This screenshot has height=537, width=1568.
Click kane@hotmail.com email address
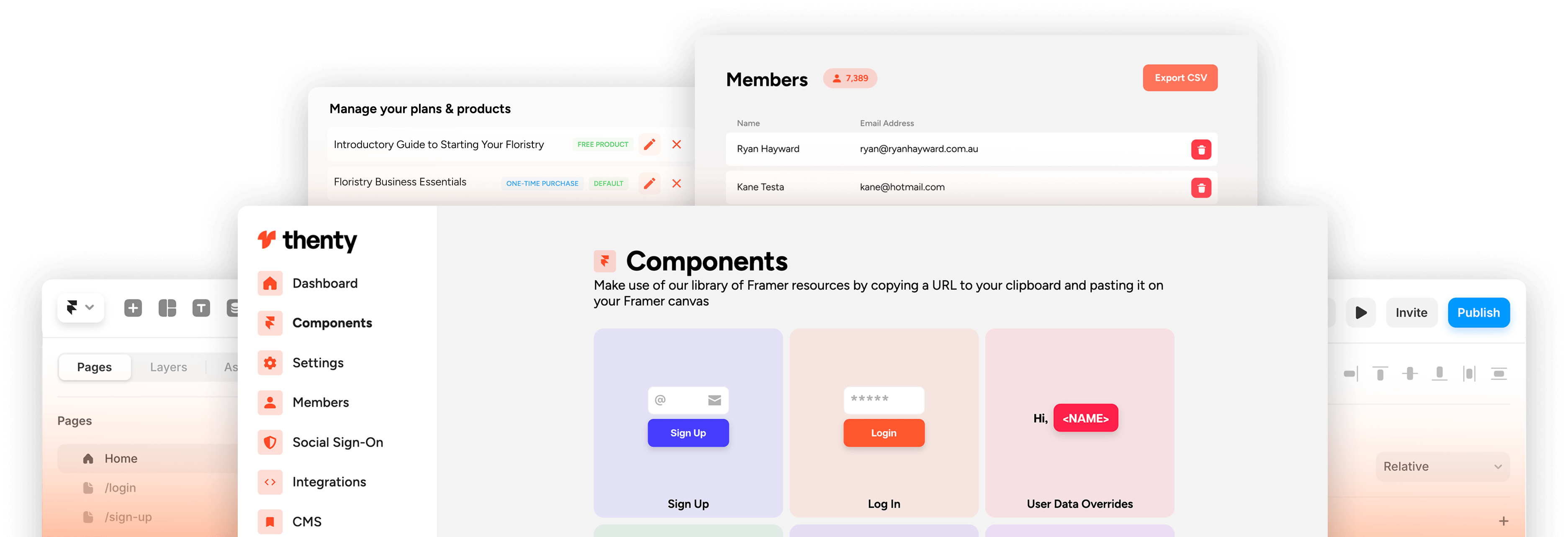coord(902,187)
